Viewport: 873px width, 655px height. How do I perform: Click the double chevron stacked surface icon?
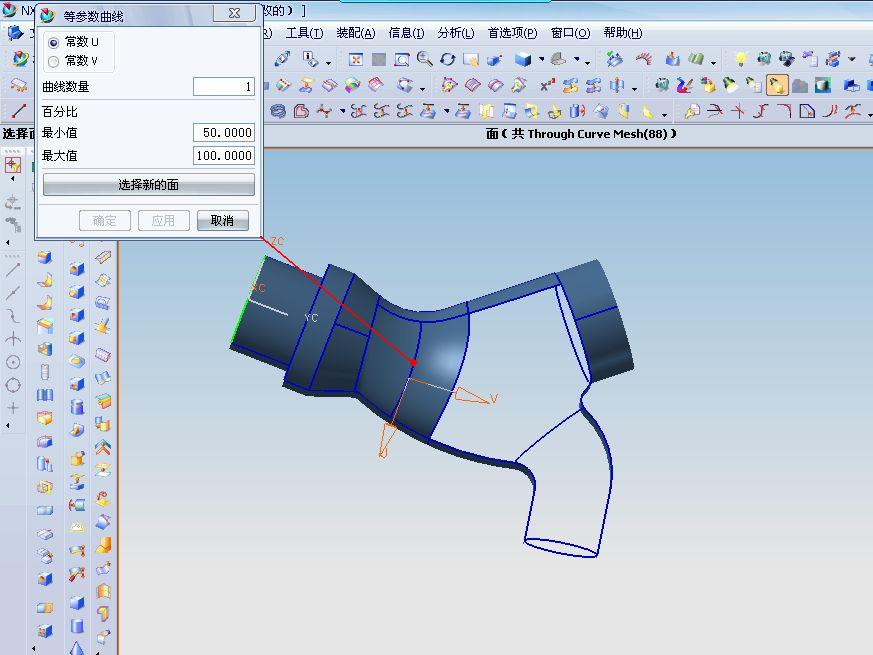coord(103,447)
